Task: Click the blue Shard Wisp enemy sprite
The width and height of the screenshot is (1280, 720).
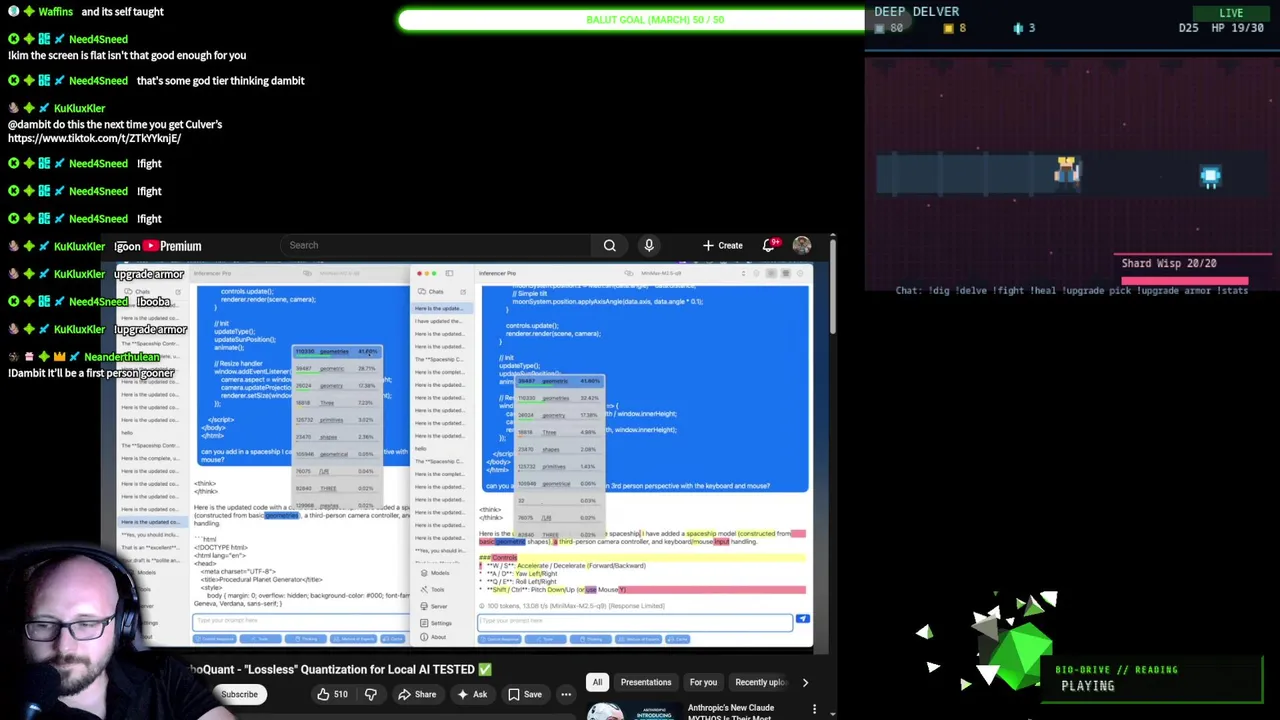Action: coord(1210,178)
